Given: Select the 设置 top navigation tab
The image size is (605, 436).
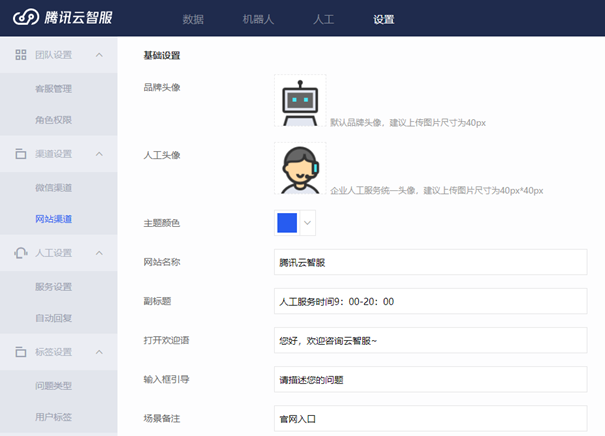Looking at the screenshot, I should [384, 19].
